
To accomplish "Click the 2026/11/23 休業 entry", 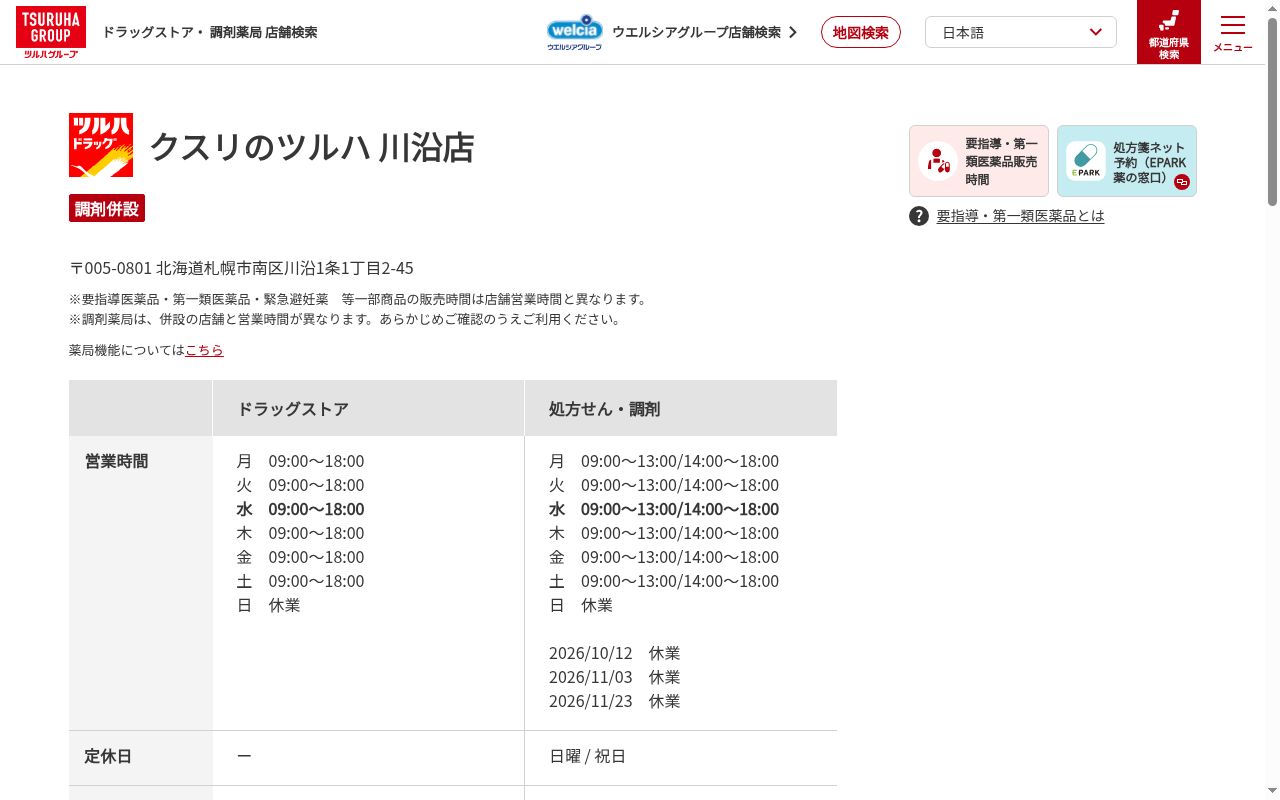I will [x=614, y=701].
